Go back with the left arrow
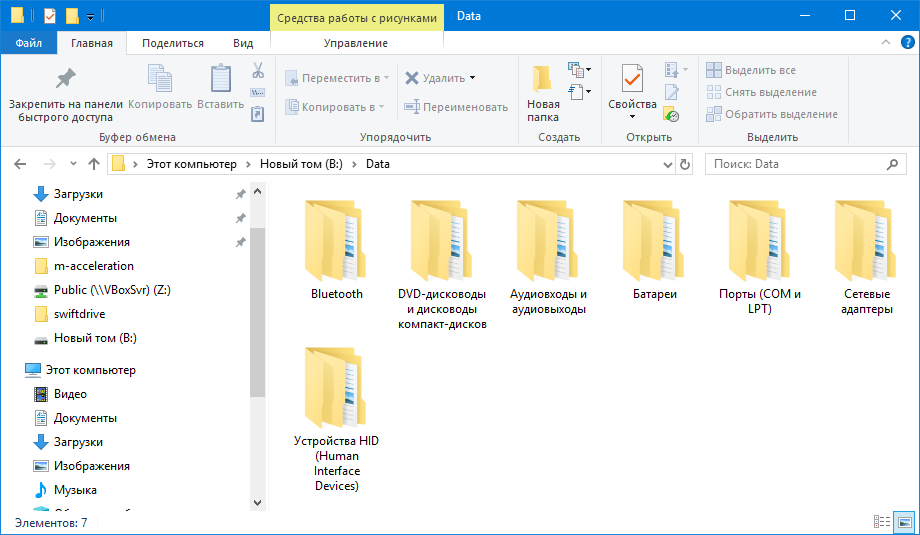This screenshot has height=535, width=920. tap(20, 164)
